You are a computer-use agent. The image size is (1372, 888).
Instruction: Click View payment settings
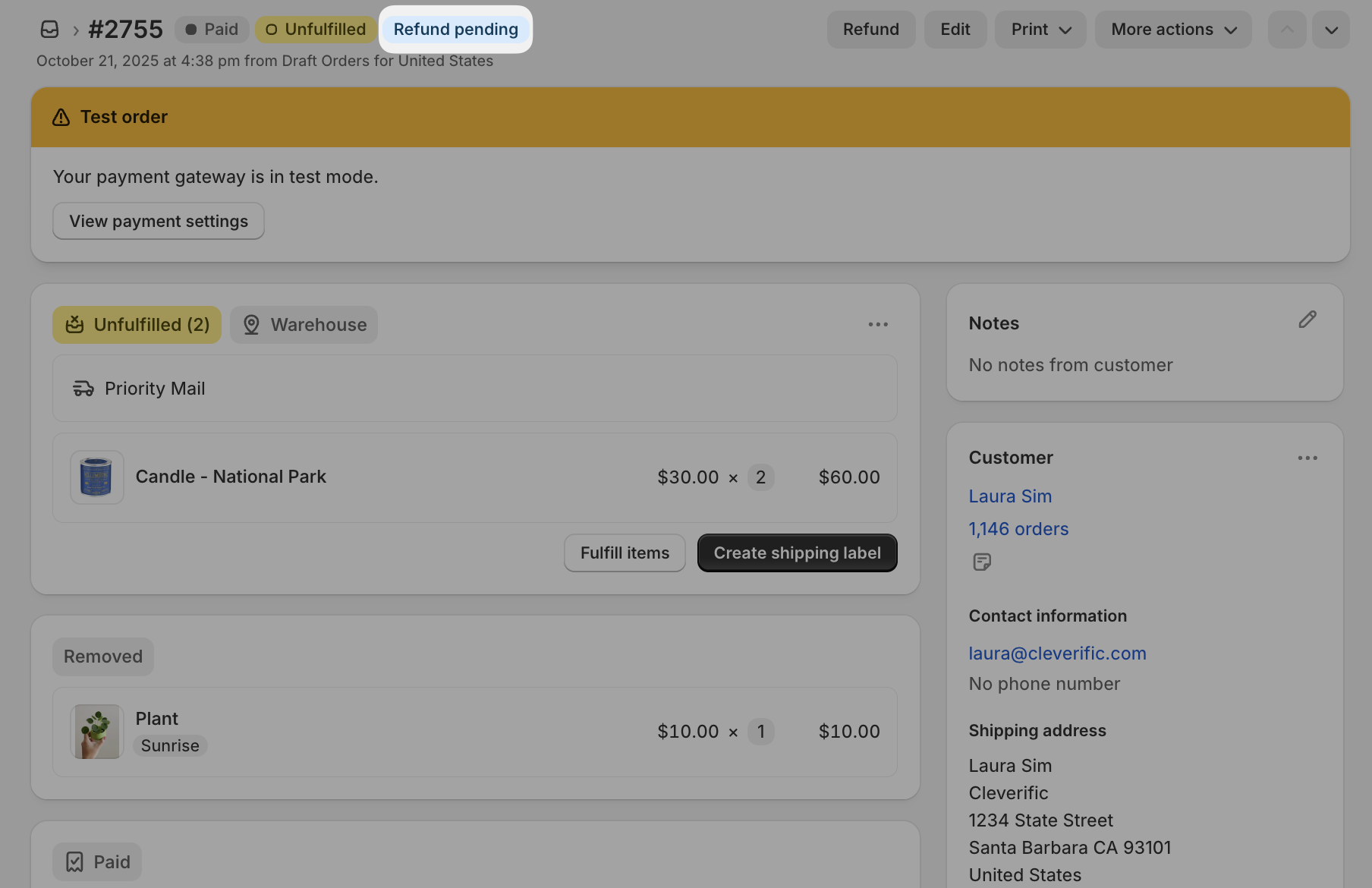tap(159, 221)
